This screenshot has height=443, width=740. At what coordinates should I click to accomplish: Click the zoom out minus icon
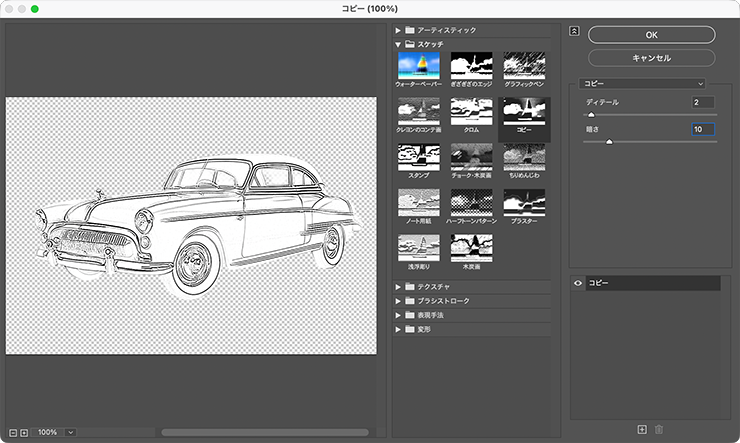(11, 432)
